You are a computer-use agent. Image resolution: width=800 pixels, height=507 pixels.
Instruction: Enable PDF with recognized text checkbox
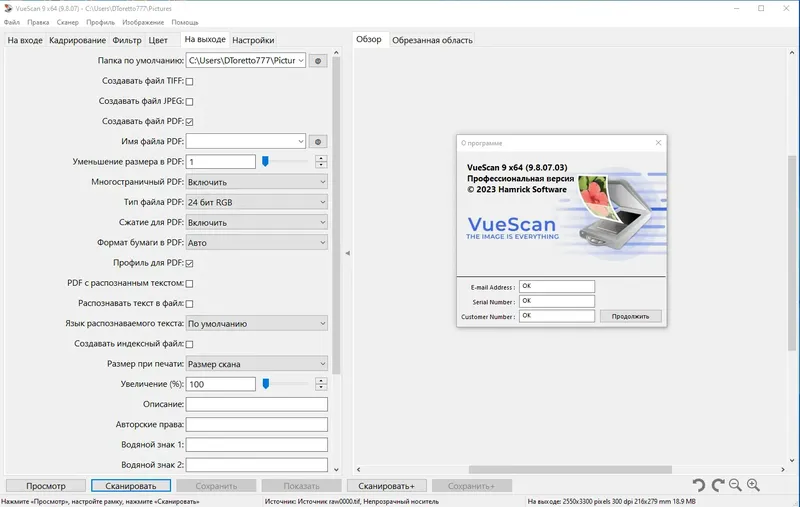[189, 284]
